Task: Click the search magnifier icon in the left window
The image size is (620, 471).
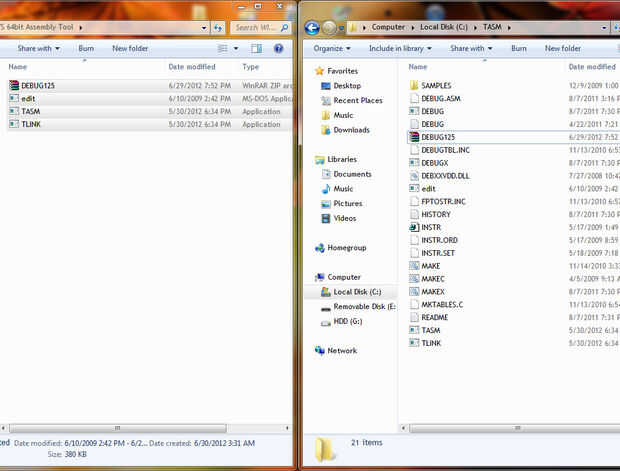Action: click(284, 28)
